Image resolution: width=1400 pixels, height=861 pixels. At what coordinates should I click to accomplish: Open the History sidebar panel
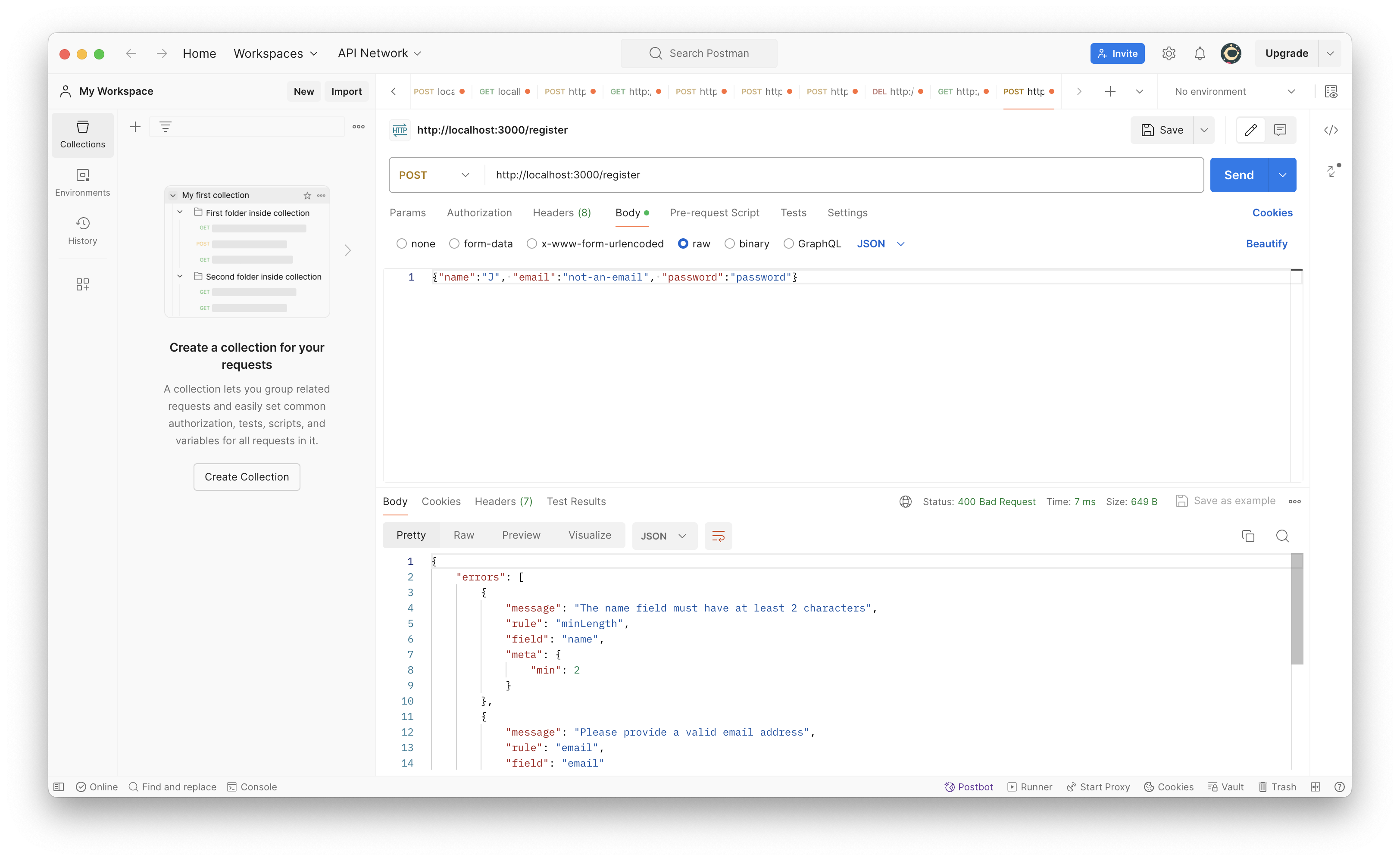(x=82, y=230)
